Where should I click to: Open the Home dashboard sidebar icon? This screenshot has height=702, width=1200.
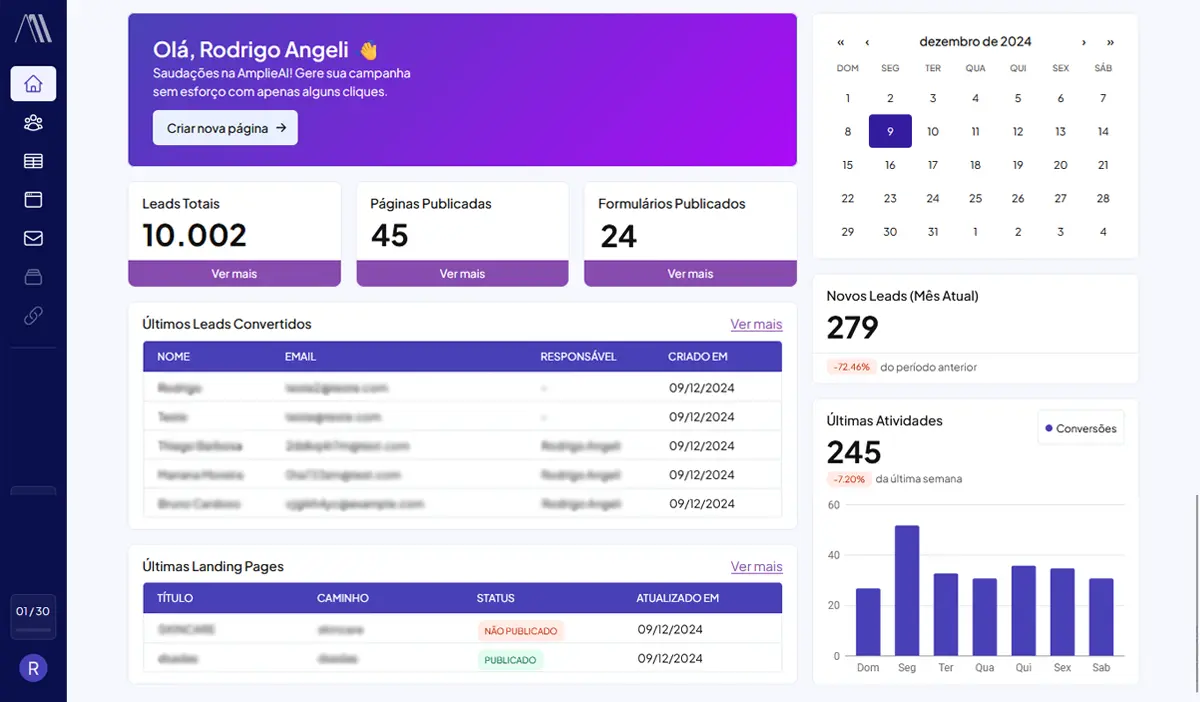(33, 84)
